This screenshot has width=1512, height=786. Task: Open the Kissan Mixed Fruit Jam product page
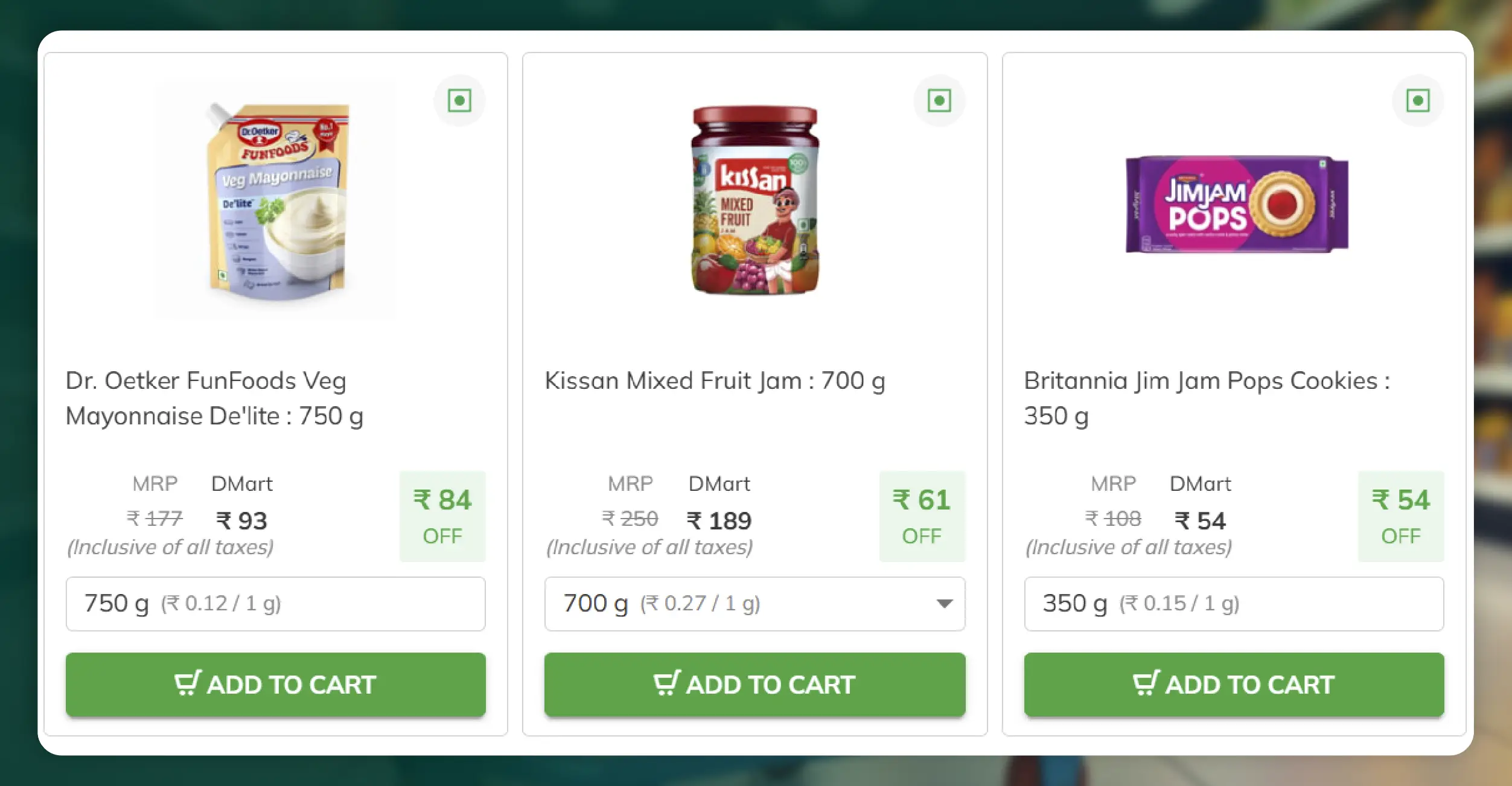715,380
